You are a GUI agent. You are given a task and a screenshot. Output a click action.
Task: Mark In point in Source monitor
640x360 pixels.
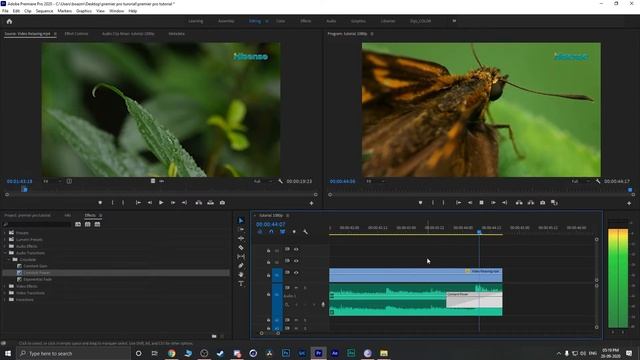point(113,202)
